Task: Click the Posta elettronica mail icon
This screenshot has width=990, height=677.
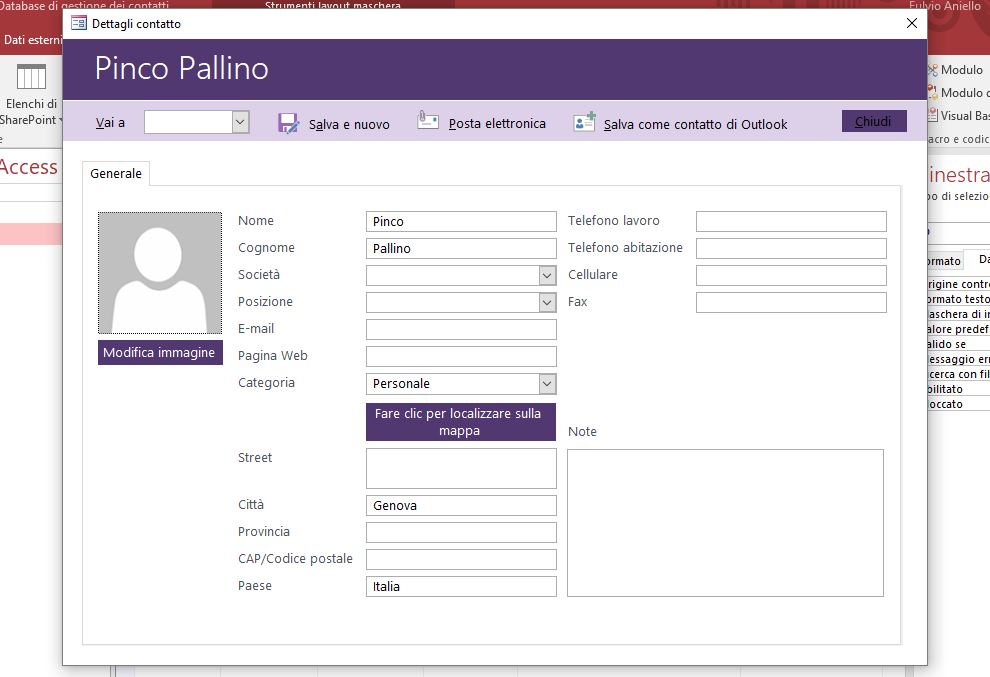Action: pyautogui.click(x=427, y=120)
